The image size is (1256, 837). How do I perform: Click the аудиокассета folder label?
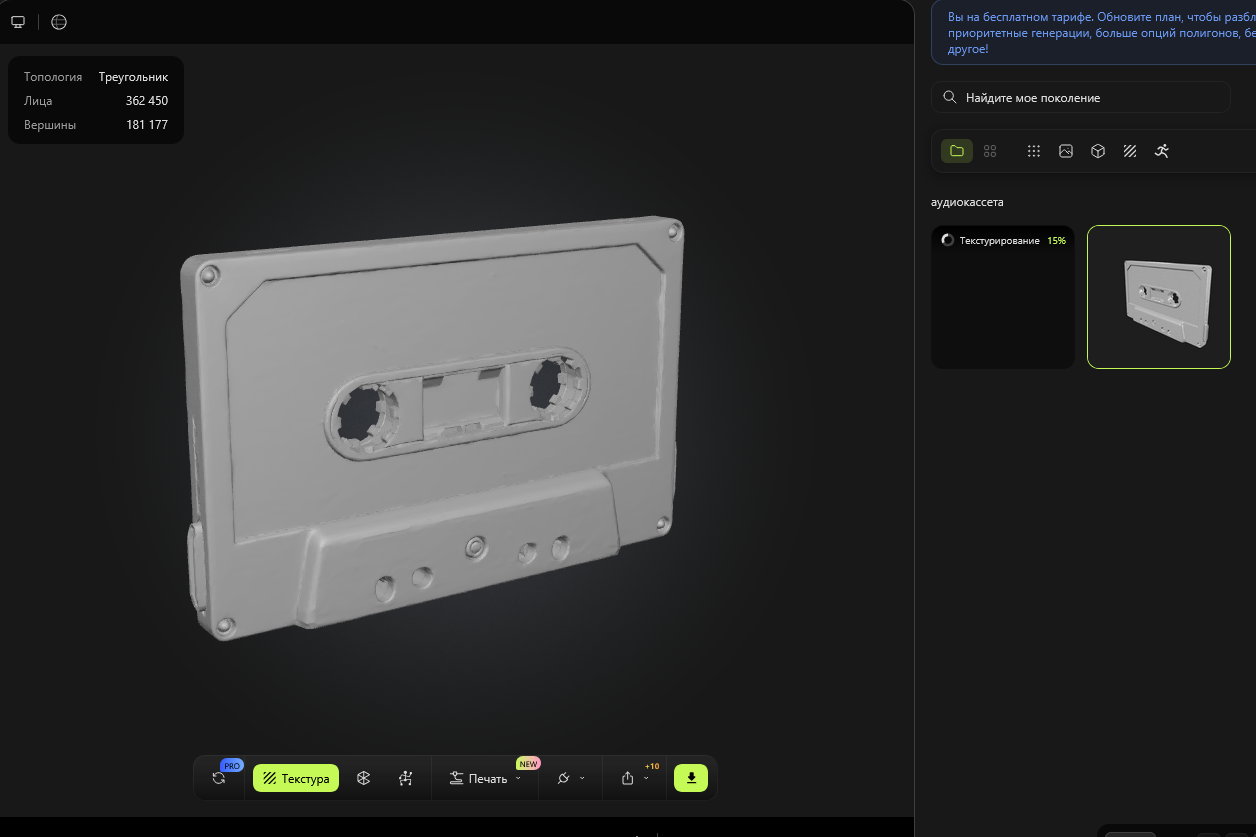(967, 202)
